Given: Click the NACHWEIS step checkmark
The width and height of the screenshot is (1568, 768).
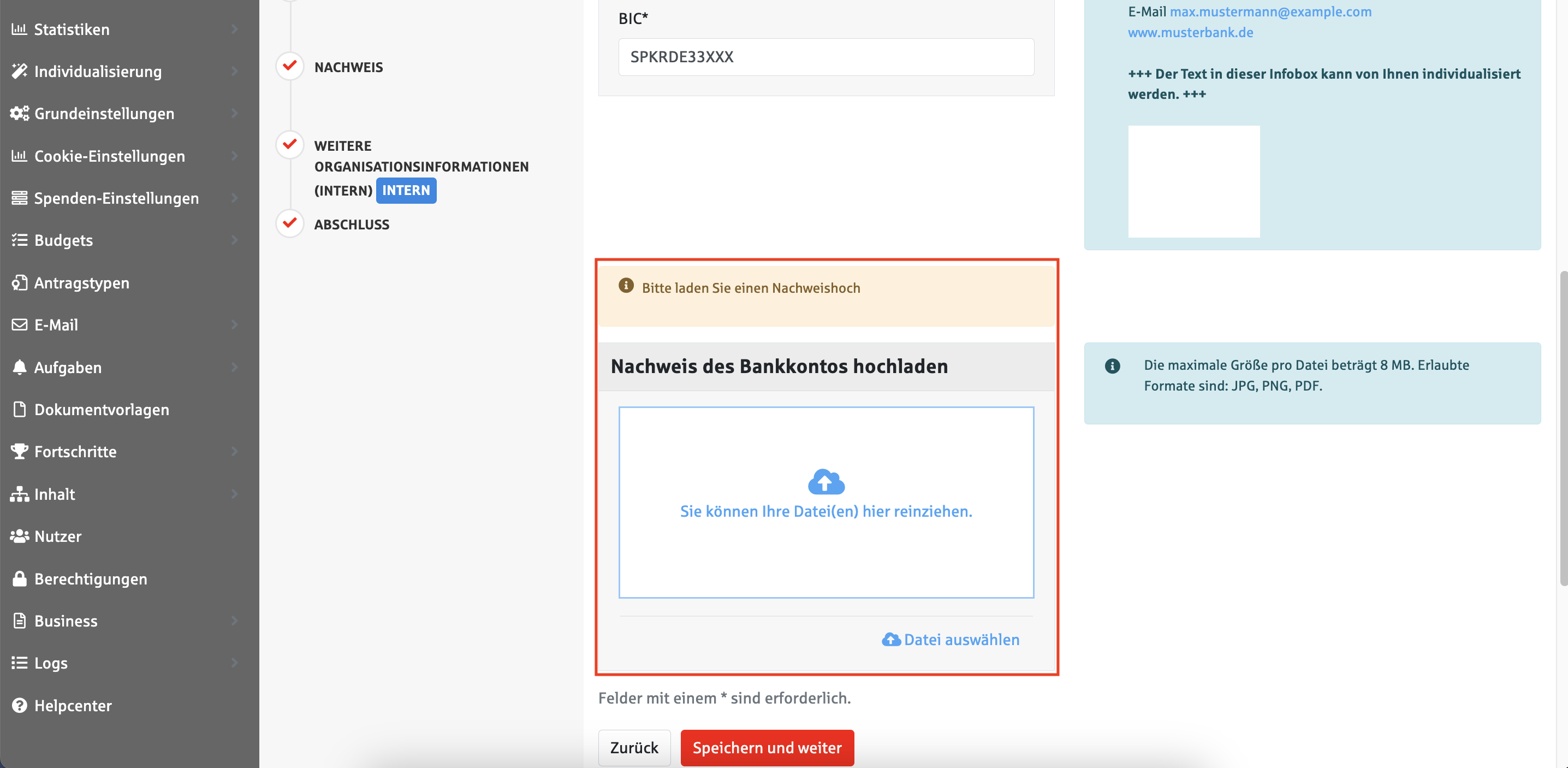Looking at the screenshot, I should [x=290, y=65].
